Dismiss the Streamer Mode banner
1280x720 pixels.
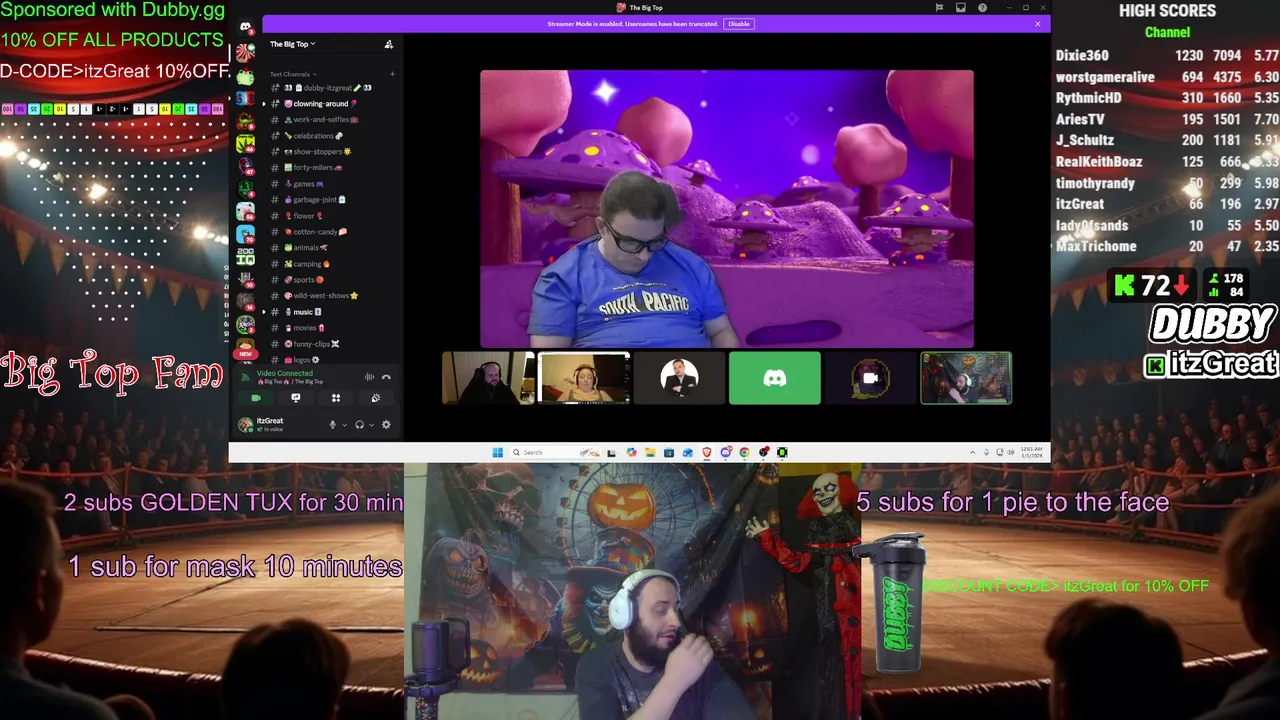(x=1038, y=24)
